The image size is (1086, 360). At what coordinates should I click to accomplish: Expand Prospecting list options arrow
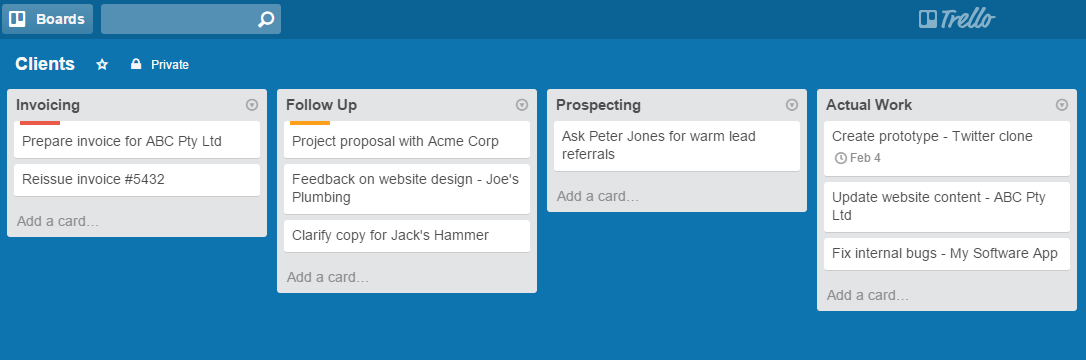coord(792,105)
